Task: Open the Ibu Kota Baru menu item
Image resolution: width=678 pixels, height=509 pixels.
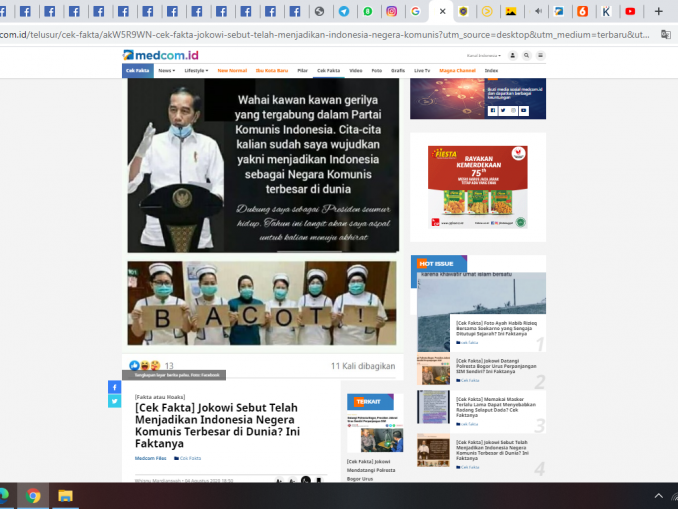Action: (x=272, y=70)
